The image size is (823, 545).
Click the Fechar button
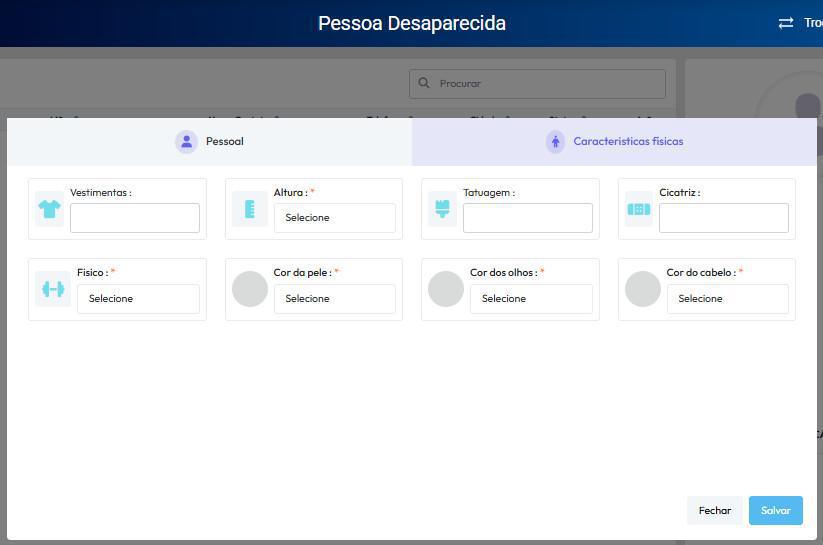coord(714,510)
